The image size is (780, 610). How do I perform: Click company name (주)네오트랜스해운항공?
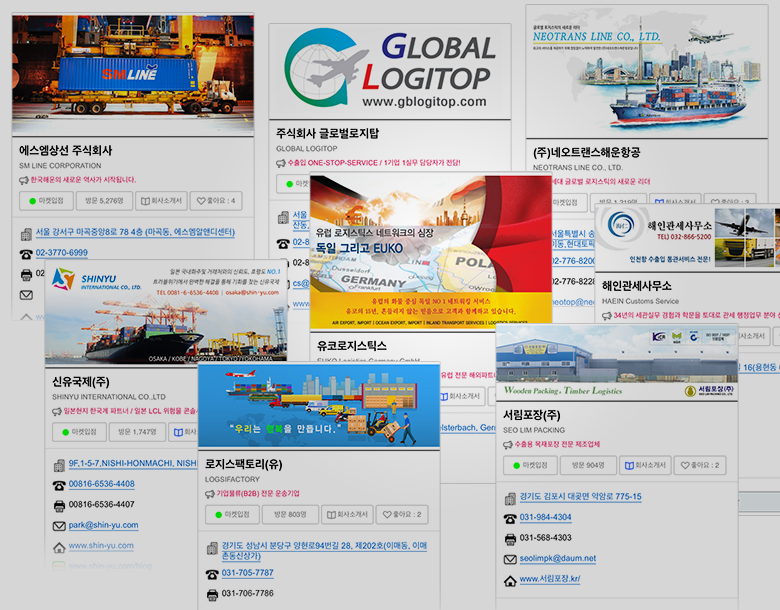click(586, 152)
